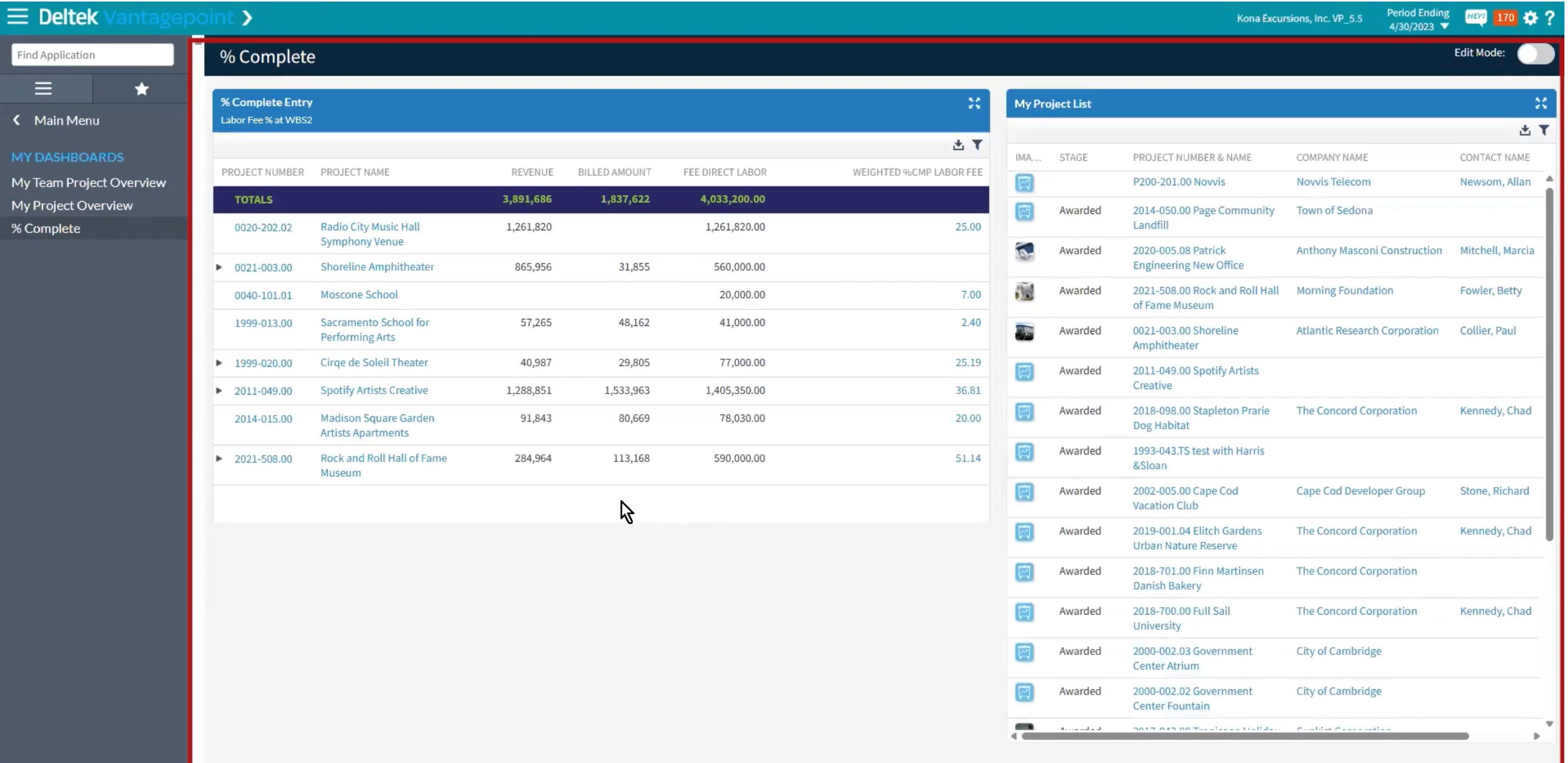Screen dimensions: 1568x763
Task: Click the star favorites tab in sidebar
Action: pyautogui.click(x=141, y=89)
